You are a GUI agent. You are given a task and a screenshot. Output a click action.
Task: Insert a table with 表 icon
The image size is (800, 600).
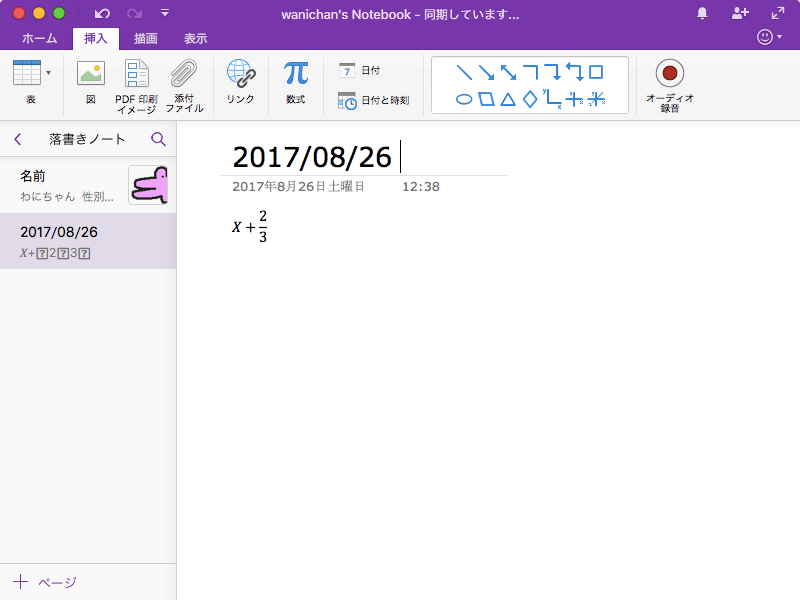tap(27, 73)
